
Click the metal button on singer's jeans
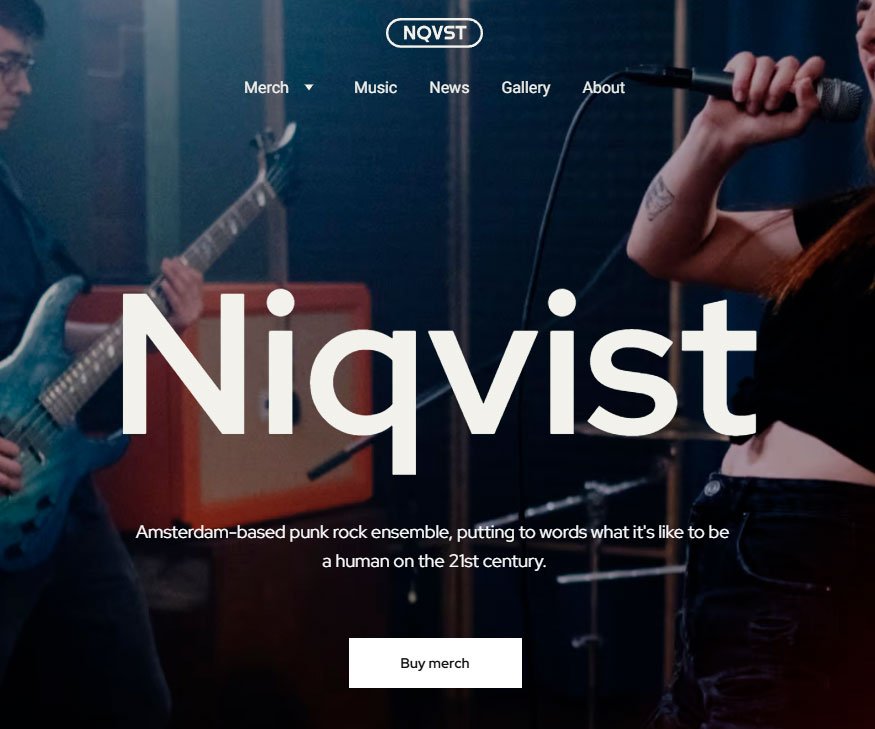pyautogui.click(x=711, y=488)
